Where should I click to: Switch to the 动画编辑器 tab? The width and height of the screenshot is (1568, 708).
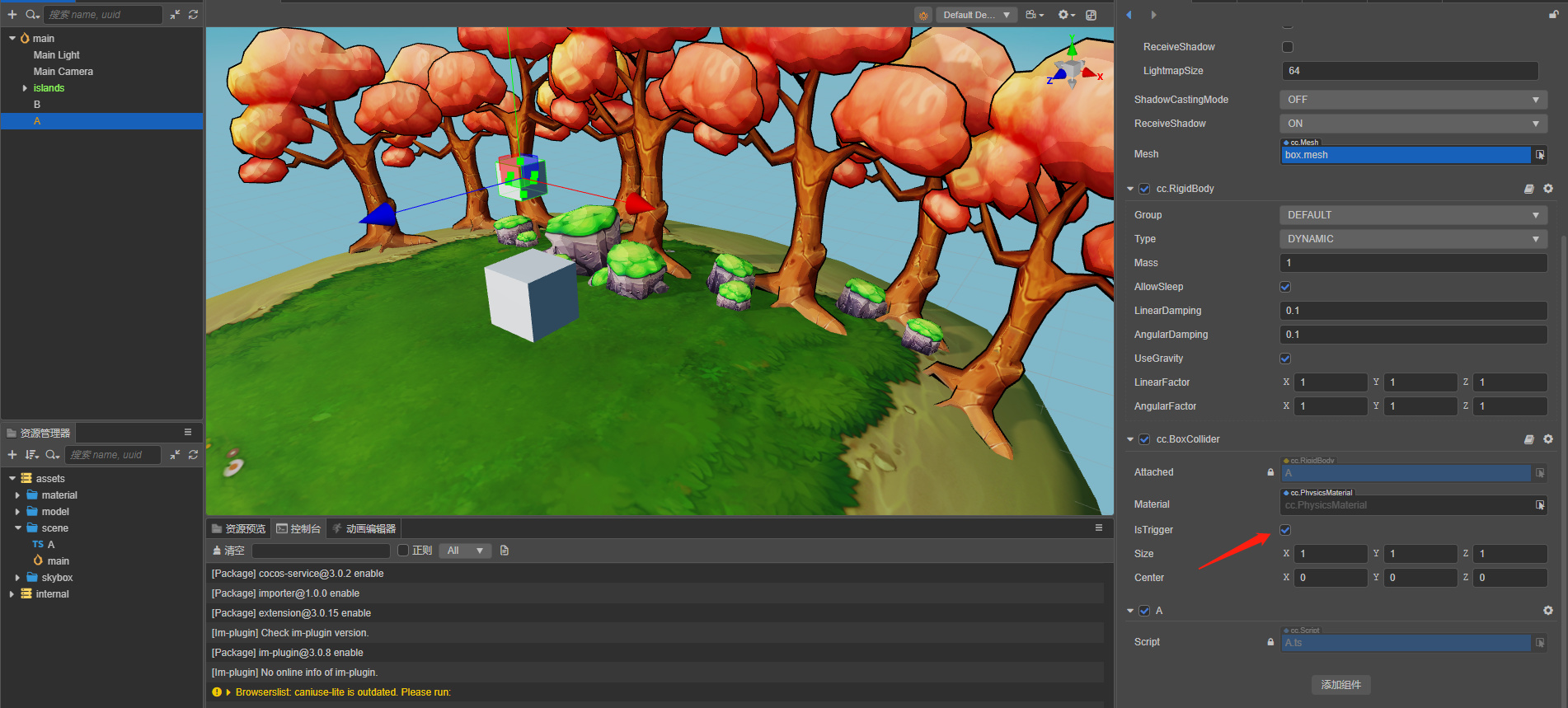tap(364, 528)
